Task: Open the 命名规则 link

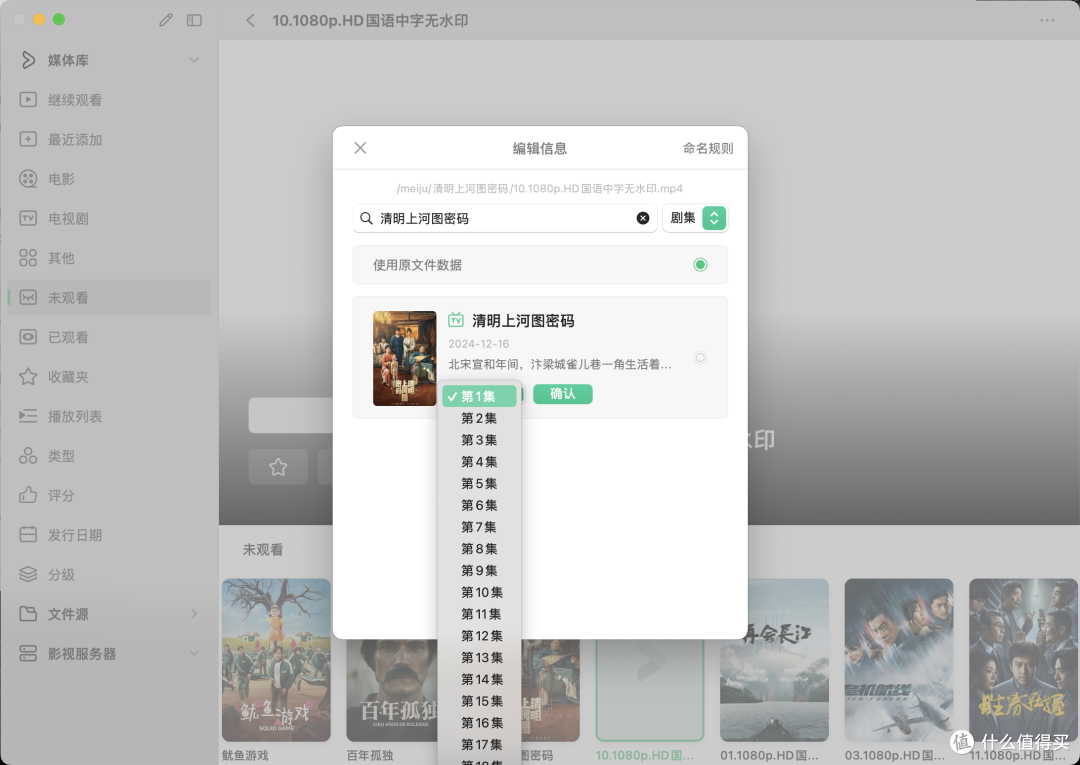Action: [x=707, y=148]
